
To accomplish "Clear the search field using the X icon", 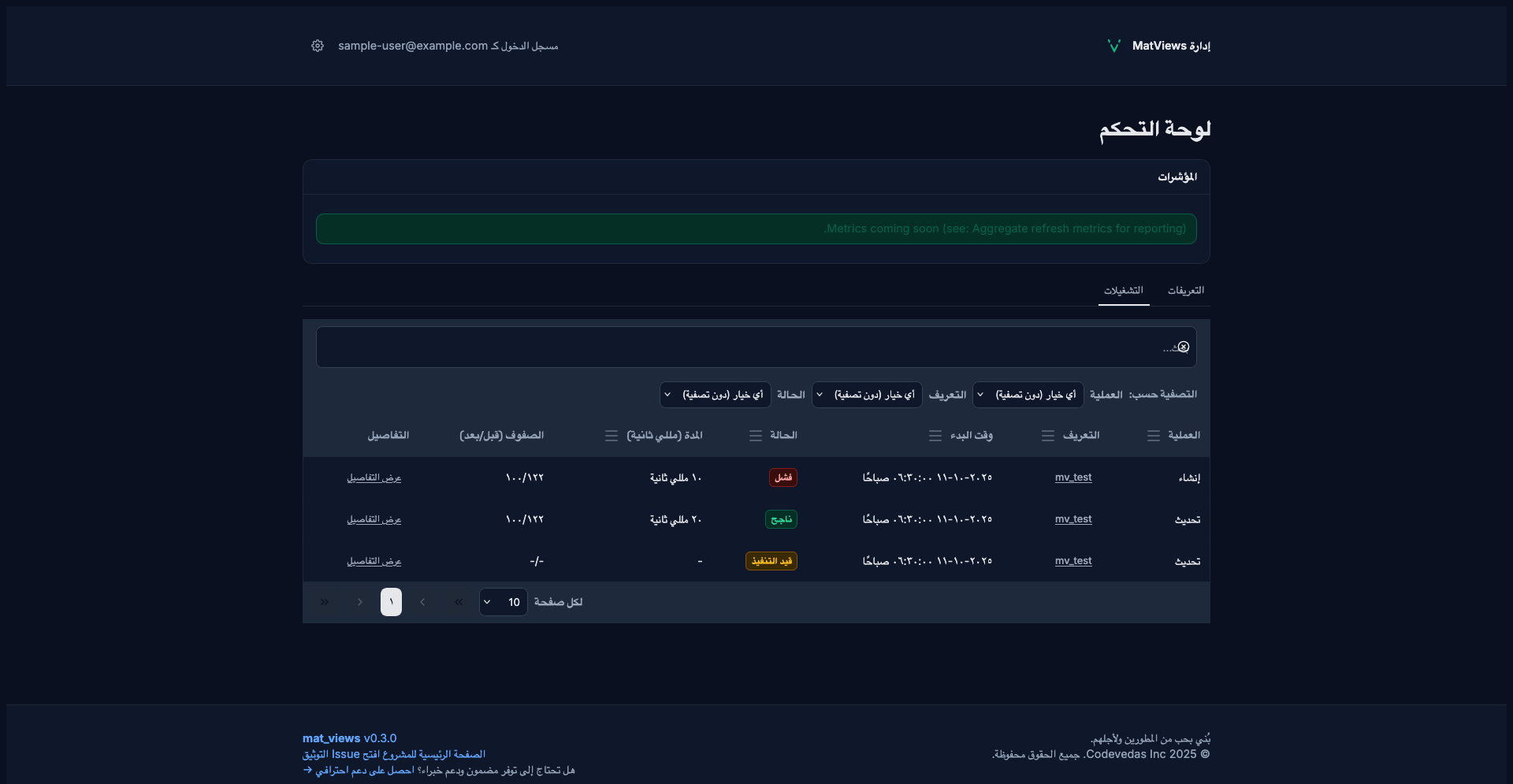I will (x=1183, y=347).
